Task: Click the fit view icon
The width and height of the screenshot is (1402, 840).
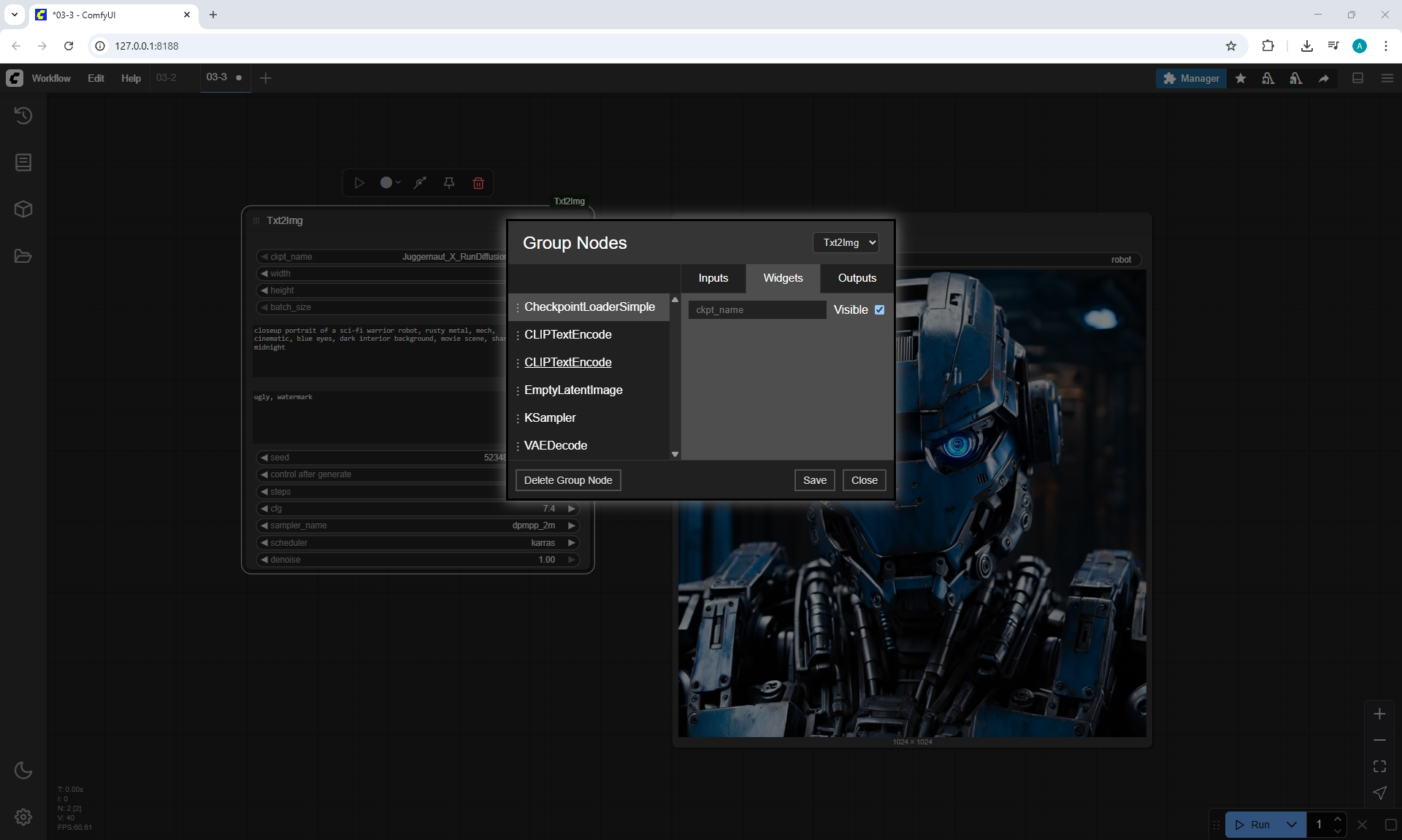Action: (1379, 766)
